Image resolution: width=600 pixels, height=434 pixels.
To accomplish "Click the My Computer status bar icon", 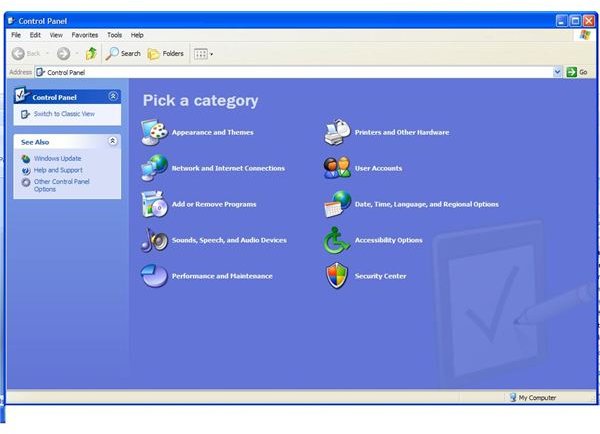I will pos(513,397).
